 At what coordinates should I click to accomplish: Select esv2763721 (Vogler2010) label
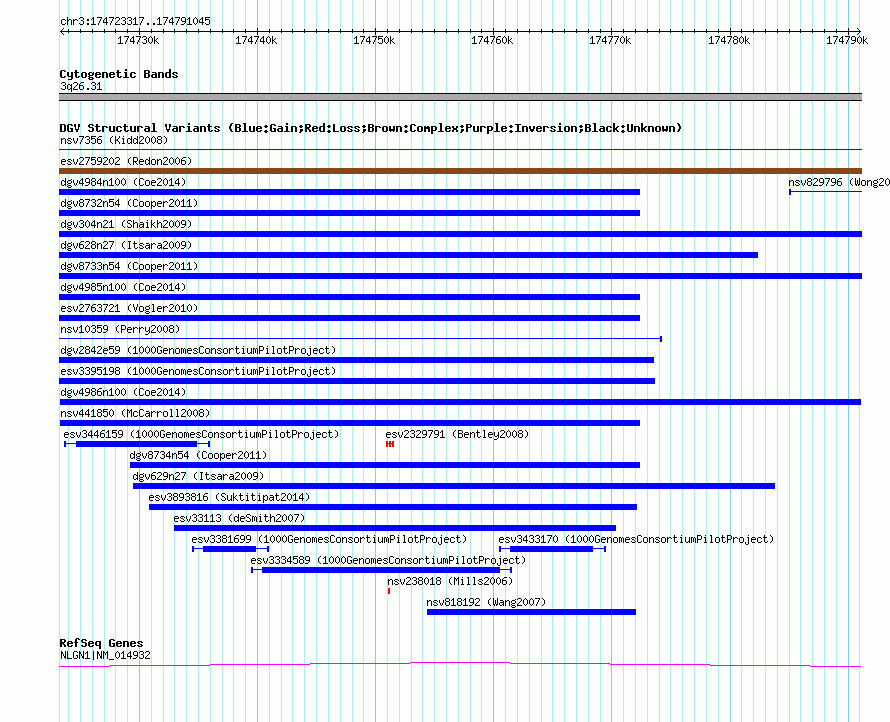click(129, 308)
